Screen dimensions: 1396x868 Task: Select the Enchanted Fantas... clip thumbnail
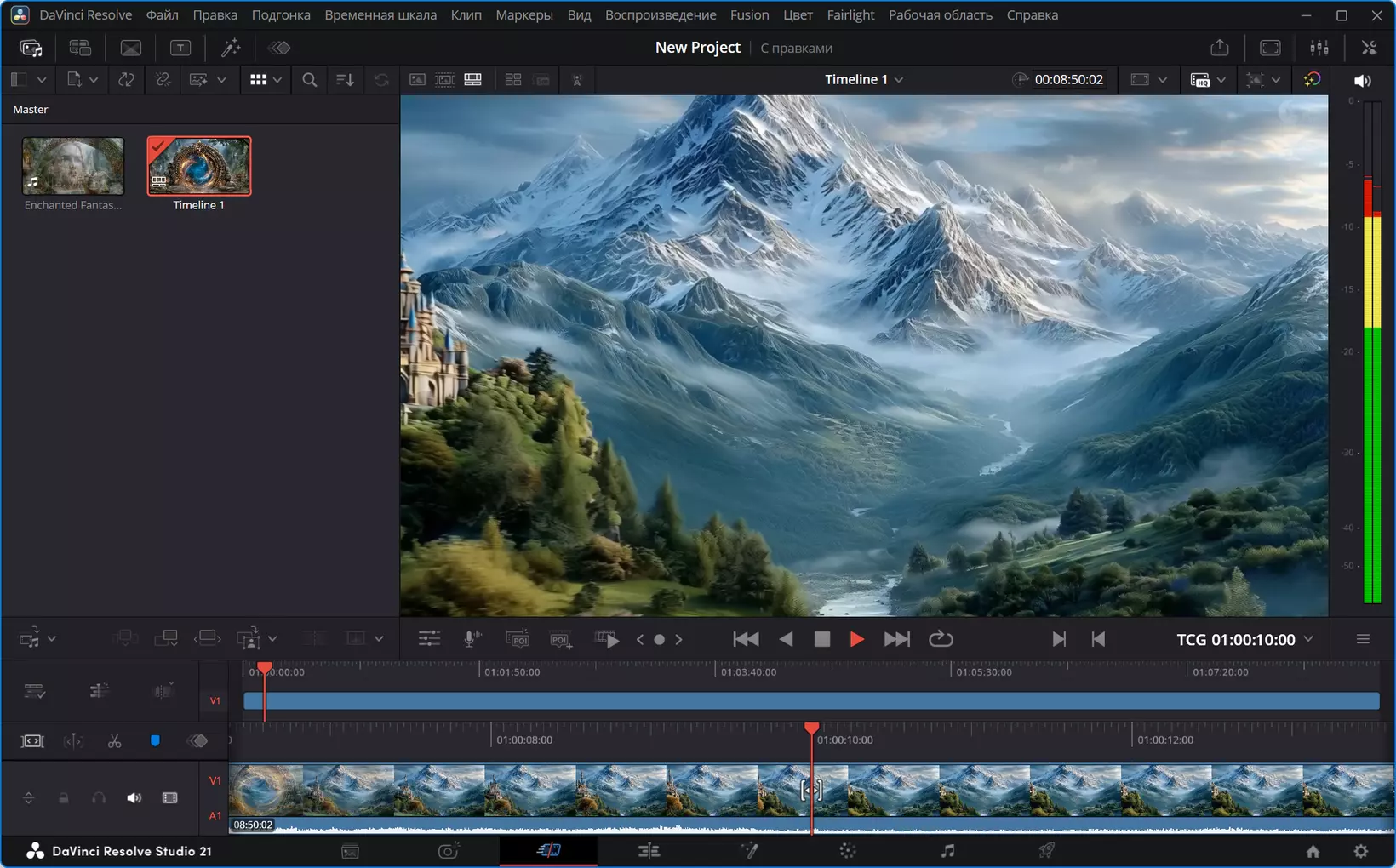[73, 166]
